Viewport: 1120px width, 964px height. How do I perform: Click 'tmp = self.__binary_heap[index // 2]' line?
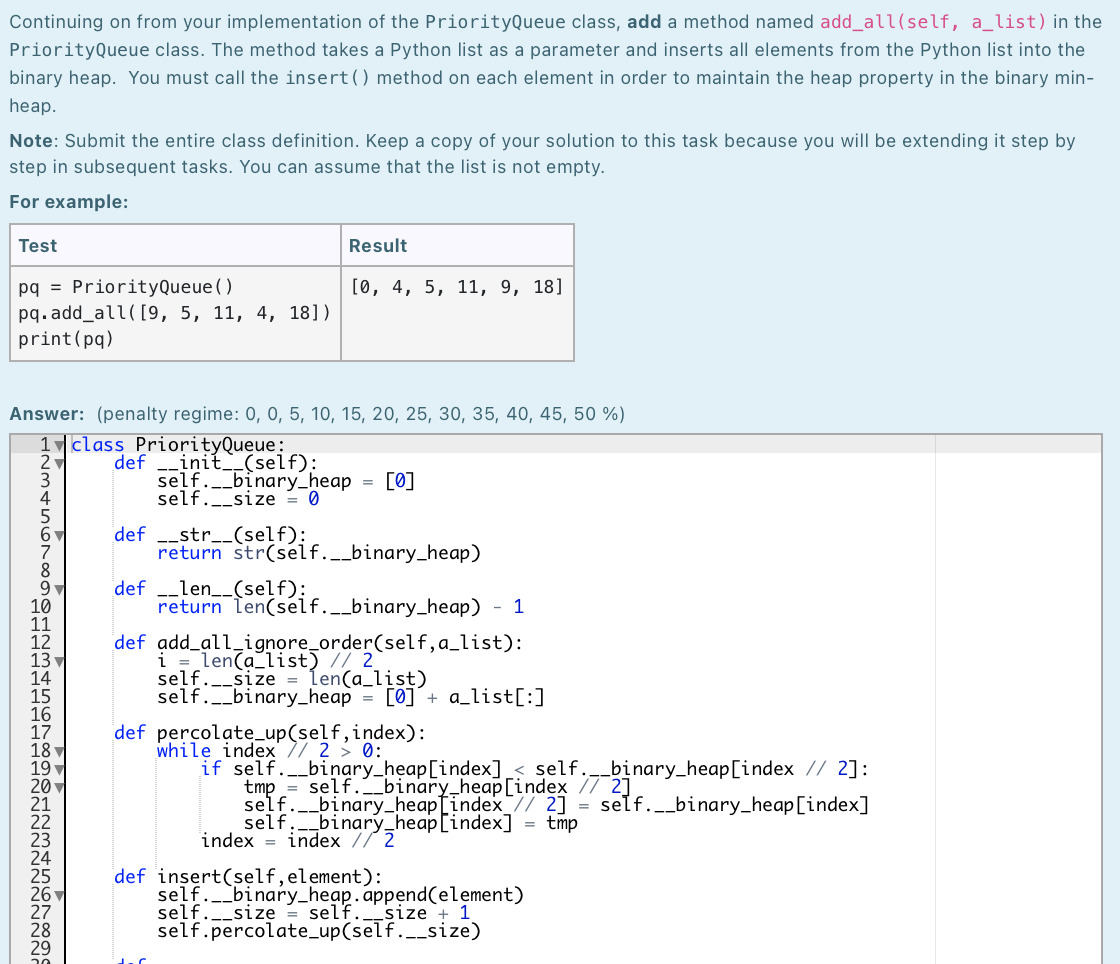pos(436,786)
